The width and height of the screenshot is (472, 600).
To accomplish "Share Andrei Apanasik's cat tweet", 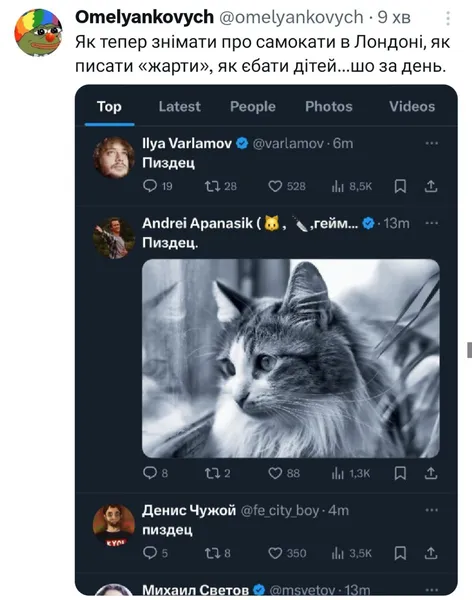I will pyautogui.click(x=431, y=474).
